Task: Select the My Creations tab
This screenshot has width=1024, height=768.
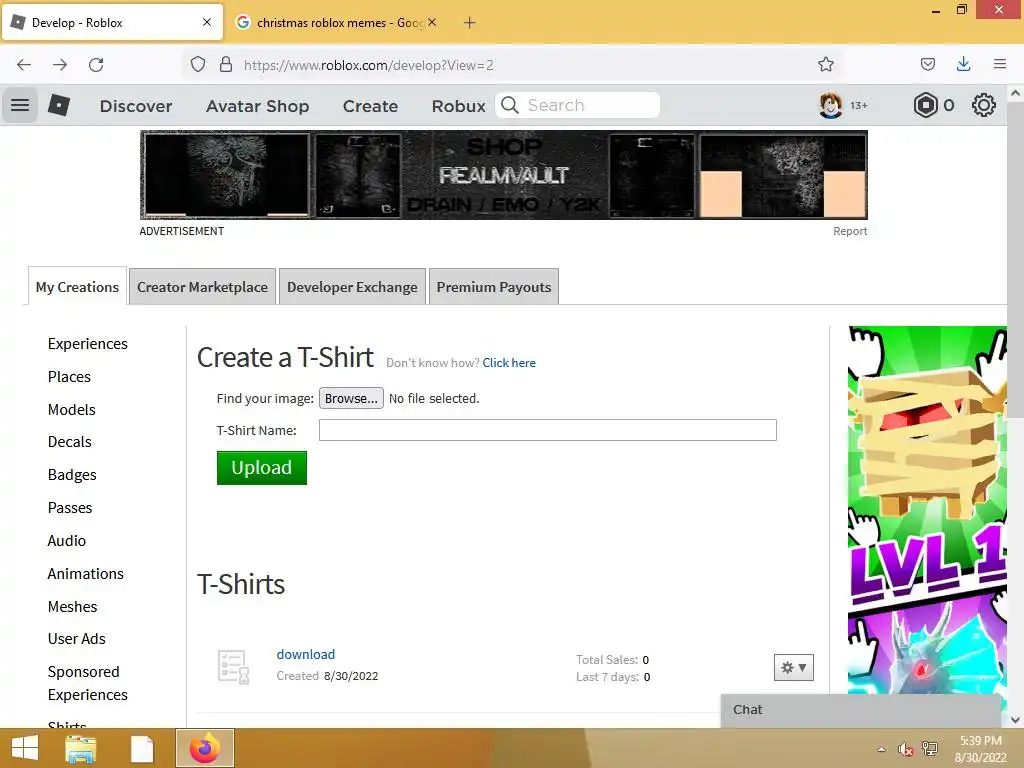Action: pos(77,287)
